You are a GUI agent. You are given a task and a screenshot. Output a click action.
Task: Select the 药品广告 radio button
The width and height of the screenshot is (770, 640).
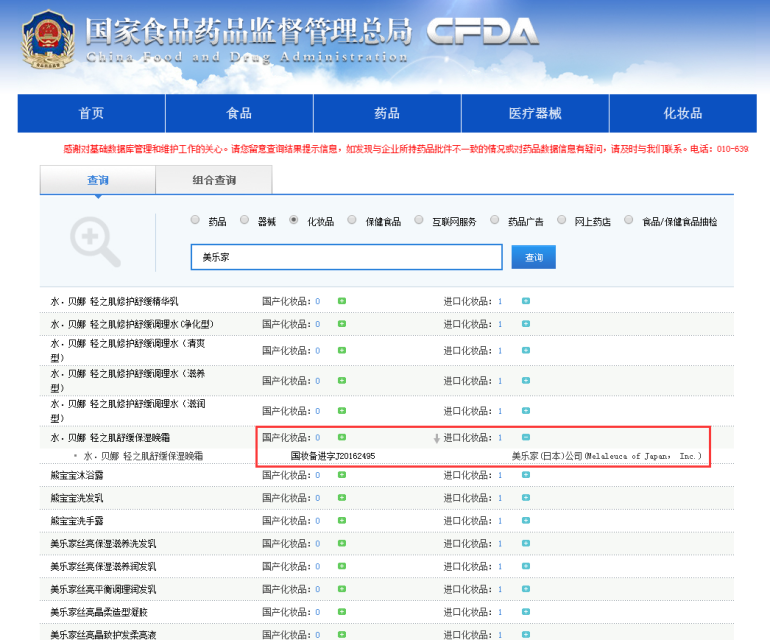pyautogui.click(x=495, y=220)
